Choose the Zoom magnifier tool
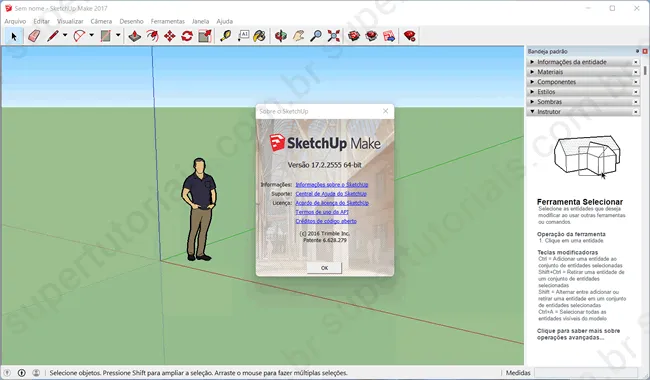650x380 pixels. tap(316, 36)
